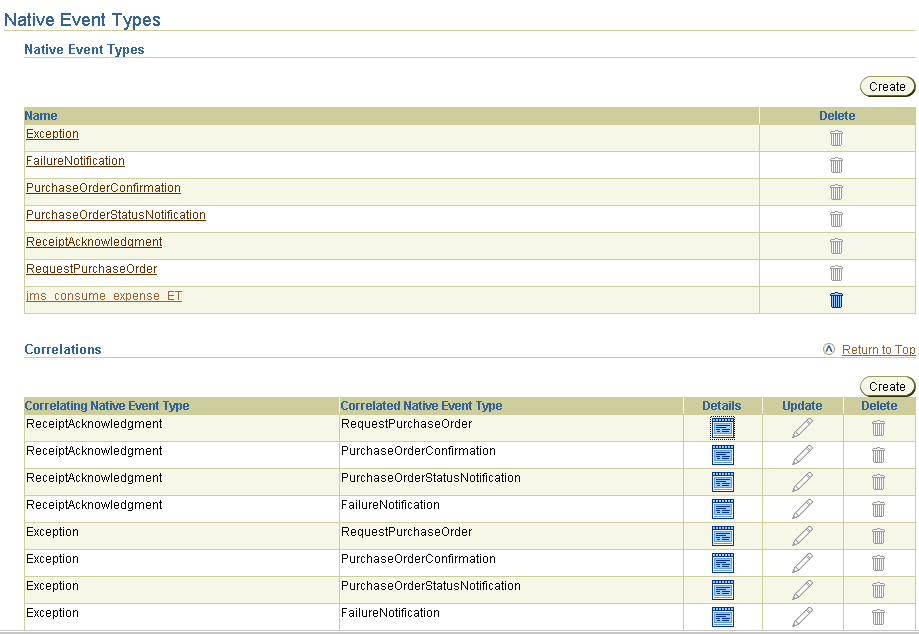Create a new correlation

coord(887,387)
